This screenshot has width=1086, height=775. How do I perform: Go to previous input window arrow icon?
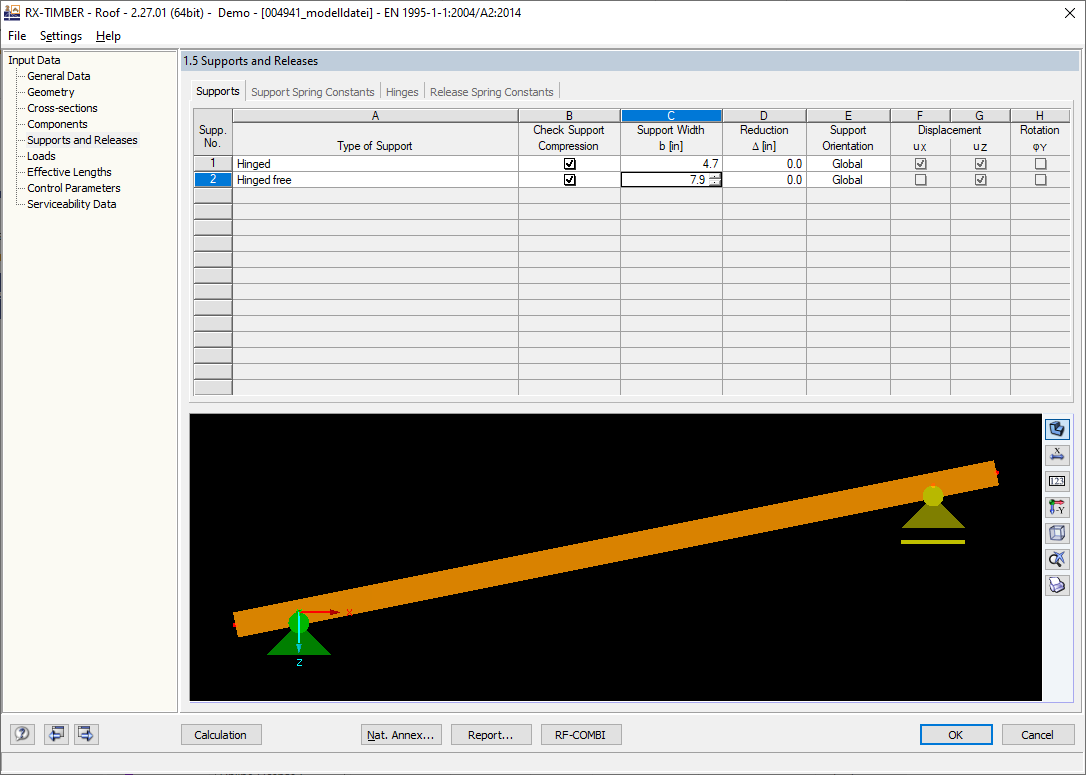pyautogui.click(x=56, y=734)
